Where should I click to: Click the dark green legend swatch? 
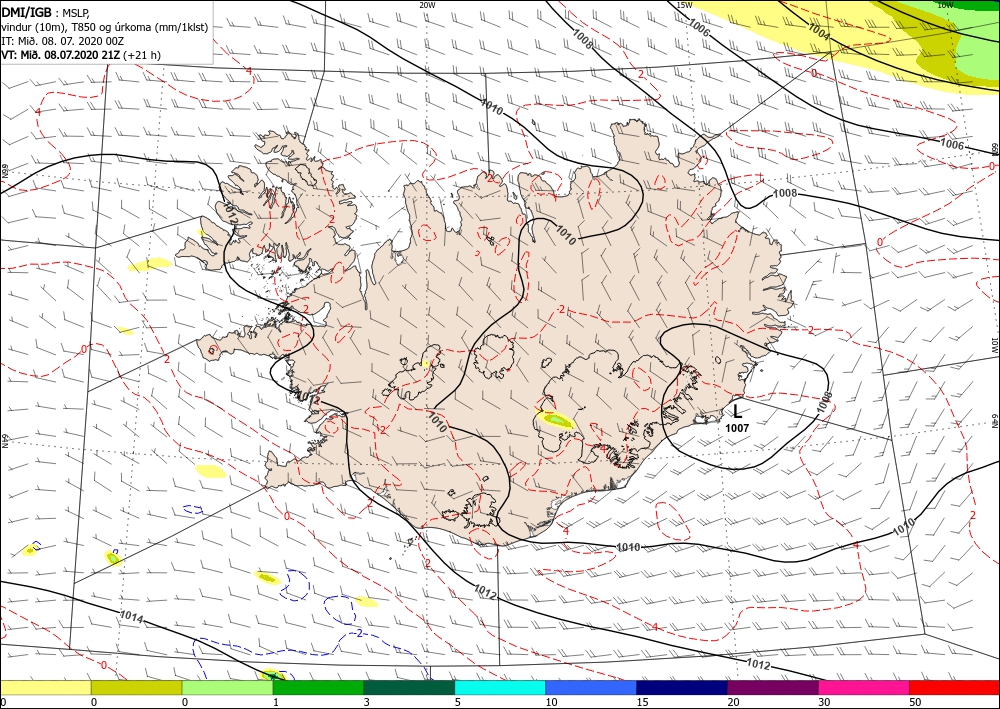click(409, 687)
